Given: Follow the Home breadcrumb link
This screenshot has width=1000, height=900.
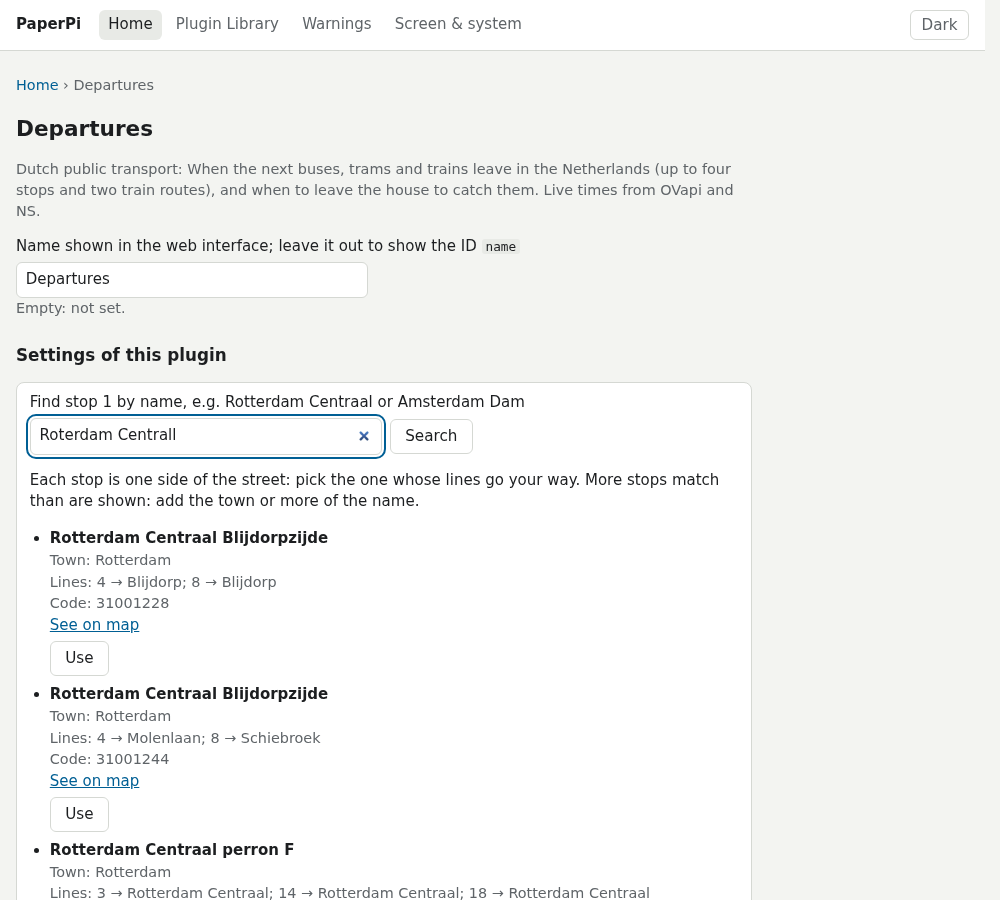Looking at the screenshot, I should click(x=37, y=85).
